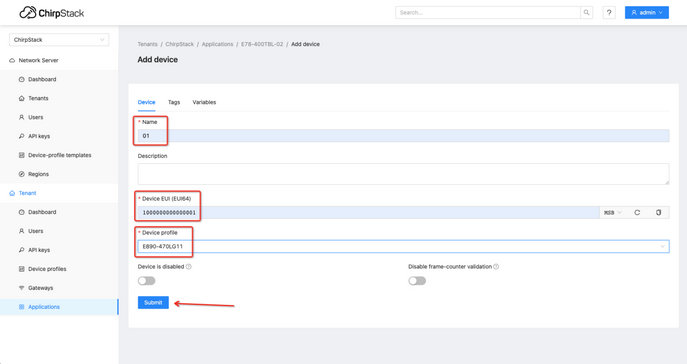Open Network Server Users page

(x=35, y=117)
